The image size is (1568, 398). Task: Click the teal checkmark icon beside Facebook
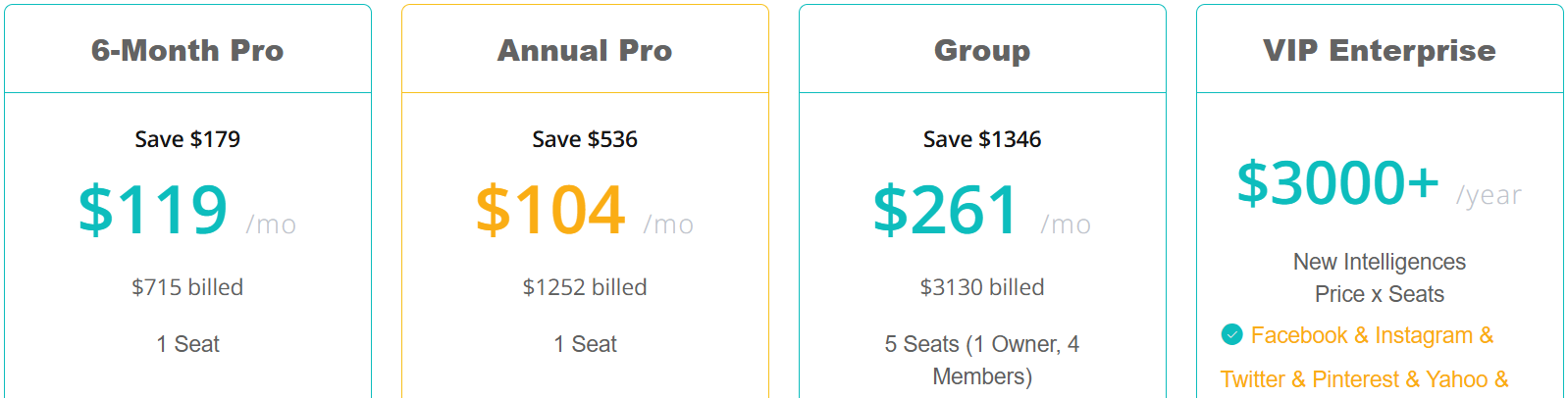coord(1231,334)
